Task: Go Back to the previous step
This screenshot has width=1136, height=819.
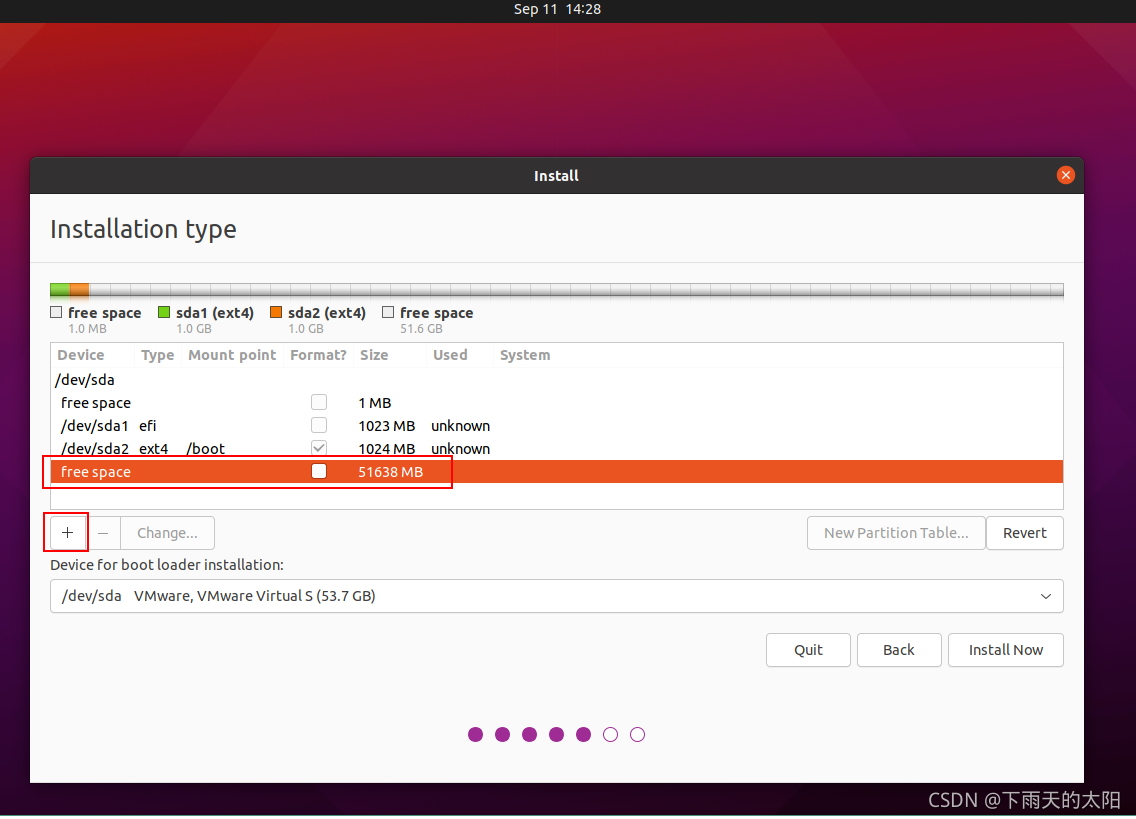Action: pos(898,650)
